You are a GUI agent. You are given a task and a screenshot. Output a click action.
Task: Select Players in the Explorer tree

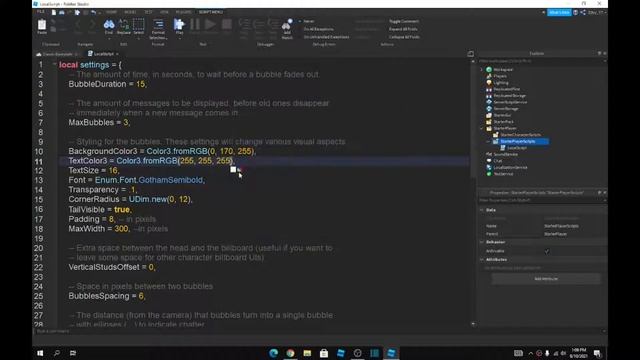500,76
